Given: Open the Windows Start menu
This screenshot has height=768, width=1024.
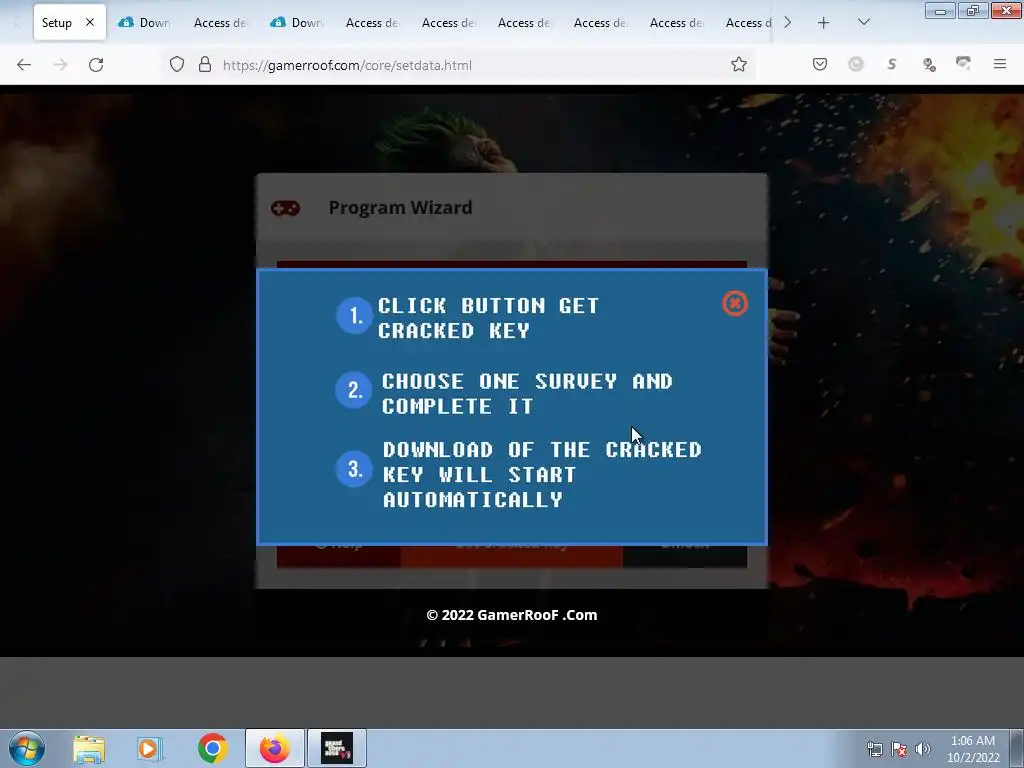Looking at the screenshot, I should 27,748.
